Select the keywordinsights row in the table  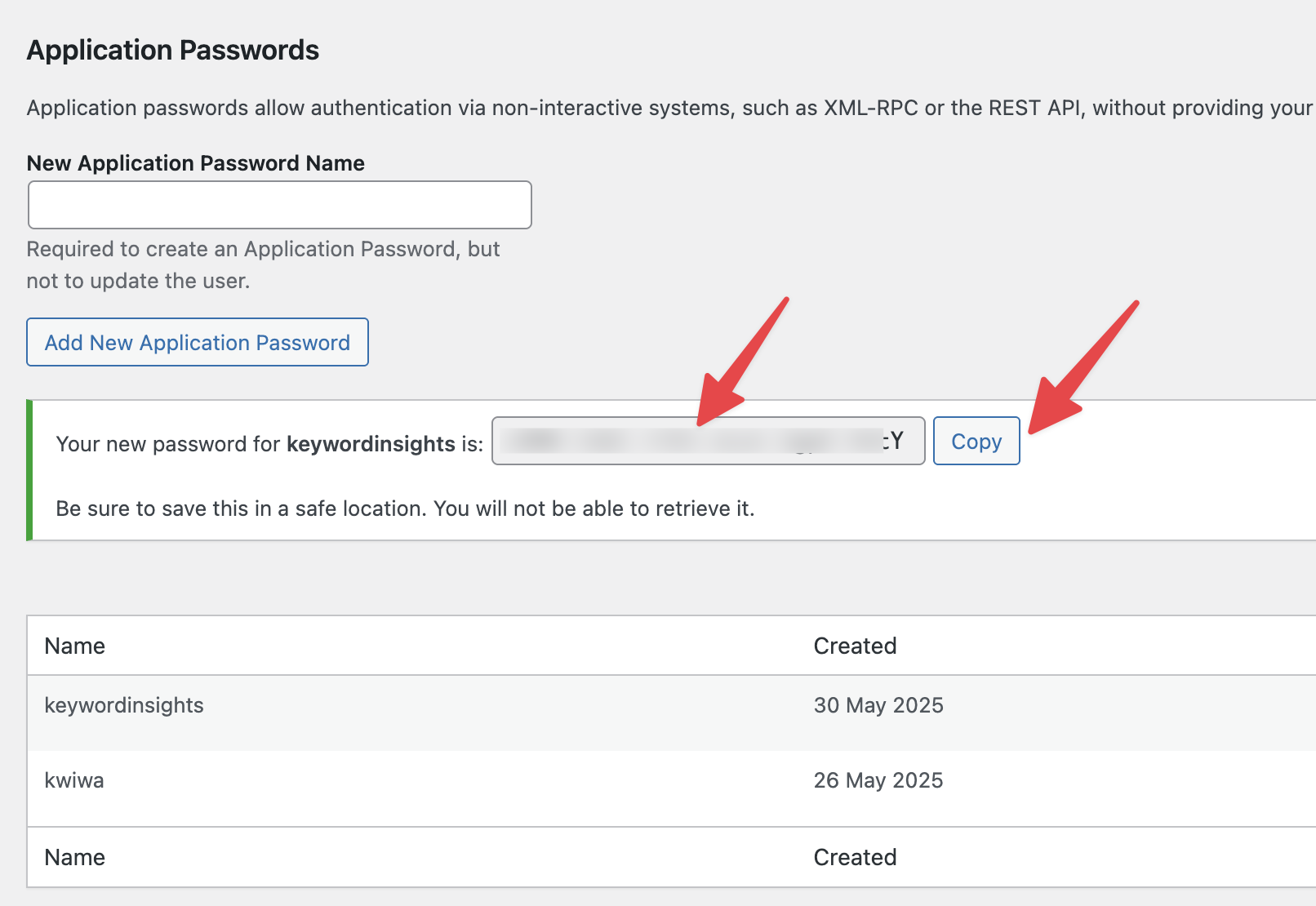(124, 705)
